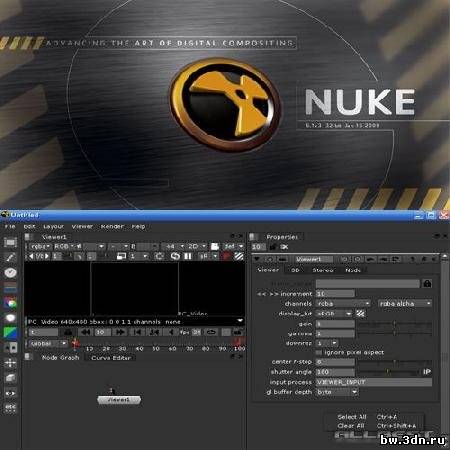Viewport: 450px width, 450px height.
Task: Open the global timeline range dropdown
Action: click(x=48, y=343)
